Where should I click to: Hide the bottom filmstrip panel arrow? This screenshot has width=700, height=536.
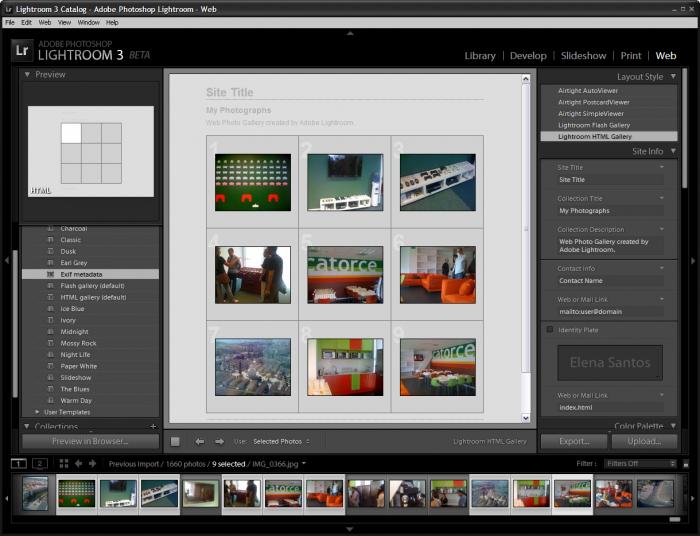[x=350, y=529]
